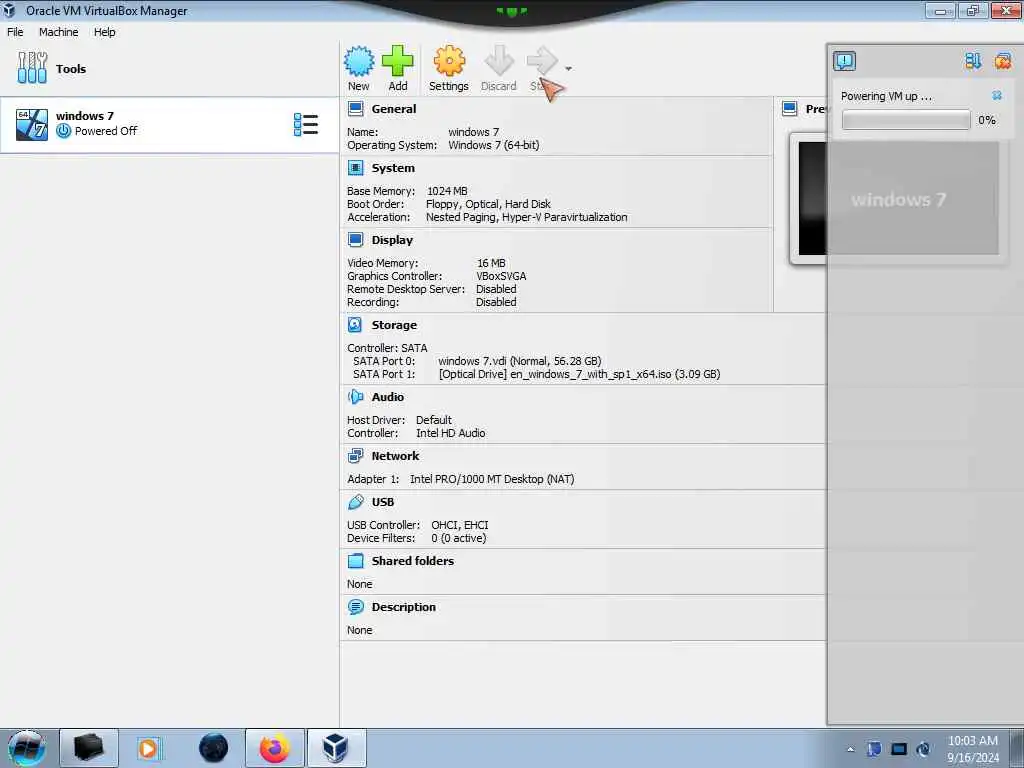Image resolution: width=1024 pixels, height=768 pixels.
Task: Open the Help menu
Action: (x=104, y=32)
